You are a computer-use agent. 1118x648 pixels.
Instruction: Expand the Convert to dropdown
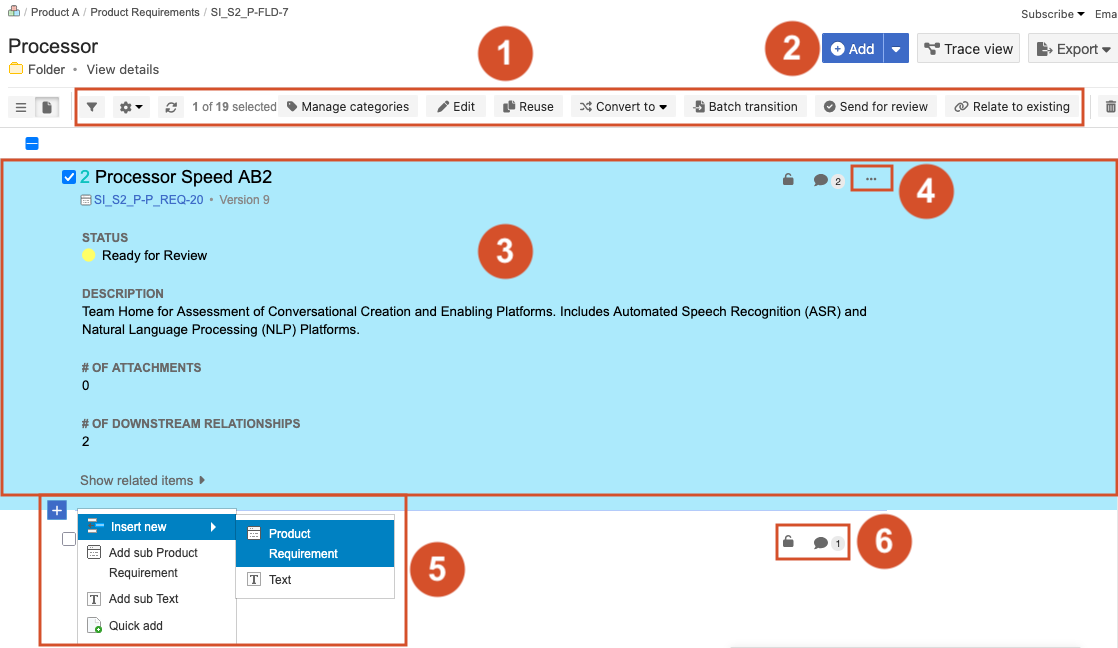pos(623,107)
